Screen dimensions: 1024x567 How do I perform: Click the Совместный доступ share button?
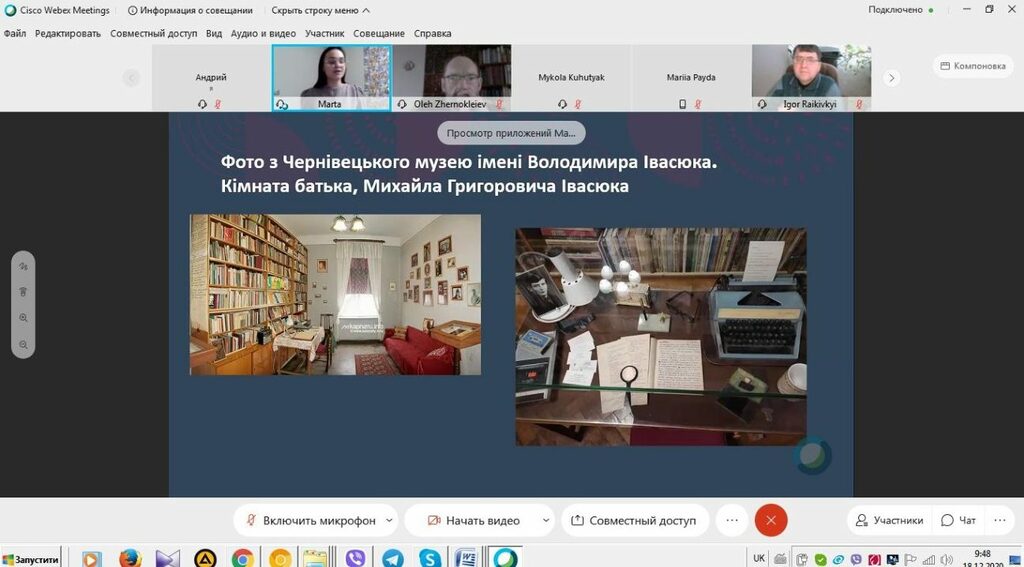(633, 520)
